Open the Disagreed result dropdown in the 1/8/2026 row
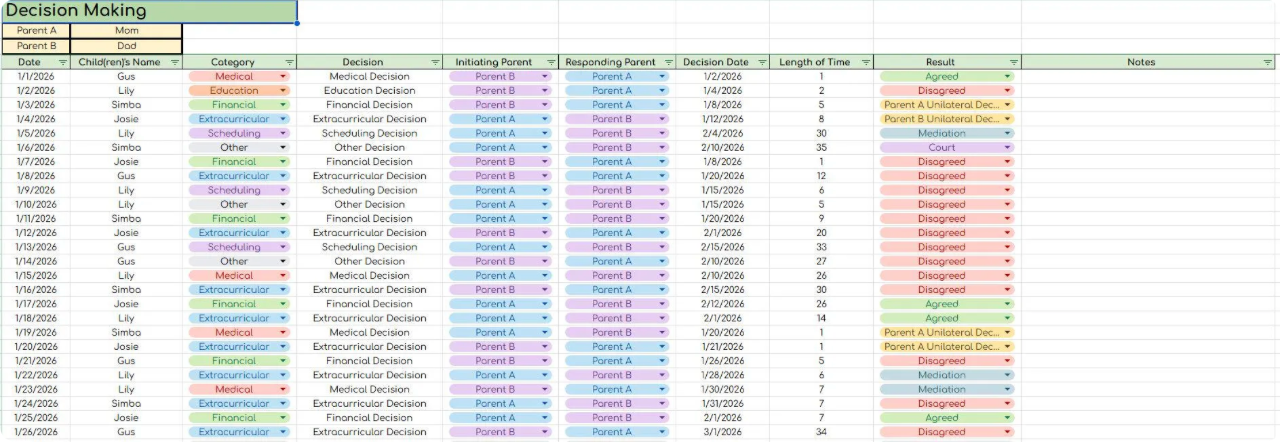1284x446 pixels. (x=1007, y=176)
